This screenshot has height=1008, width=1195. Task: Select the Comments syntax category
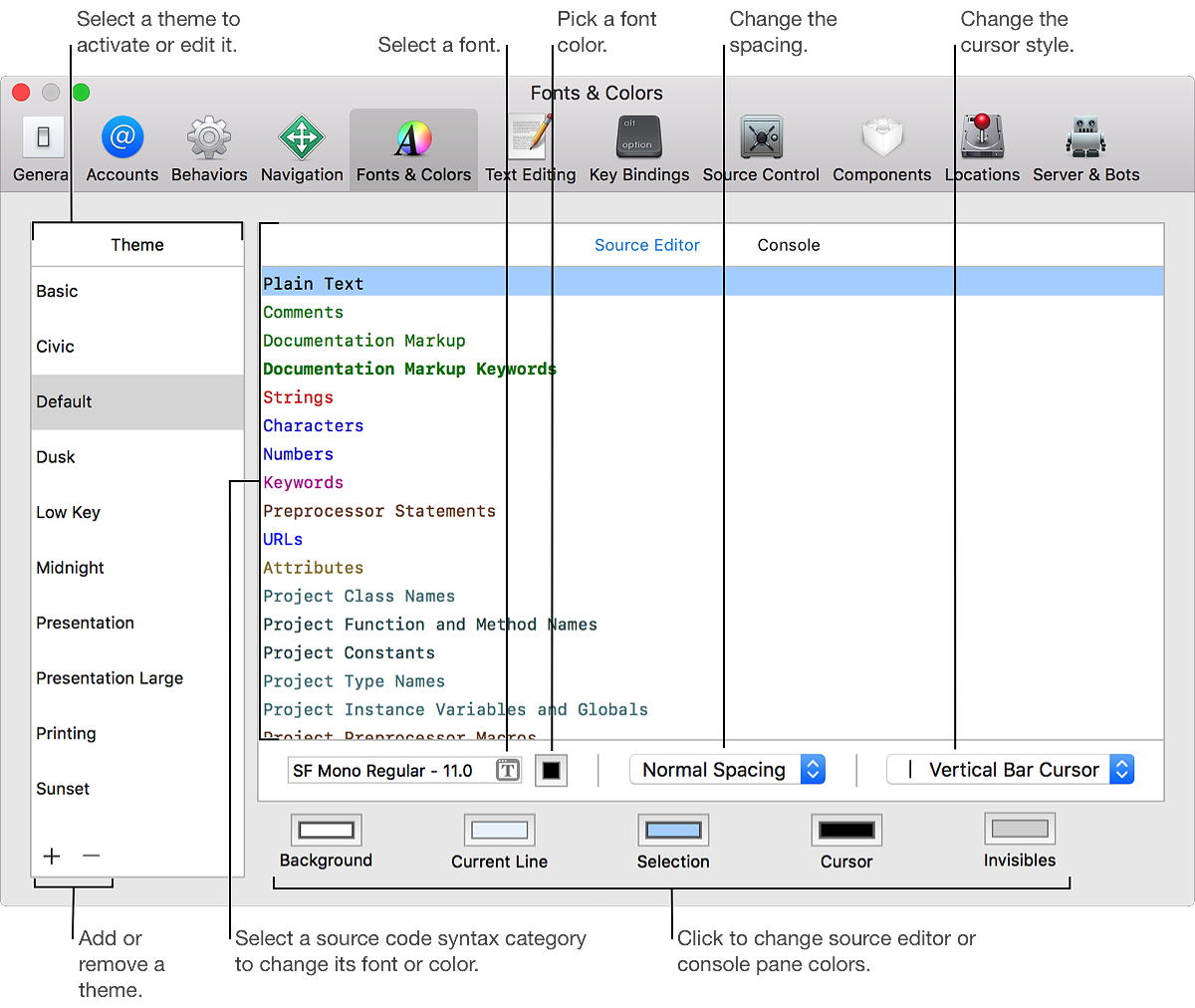pos(712,312)
